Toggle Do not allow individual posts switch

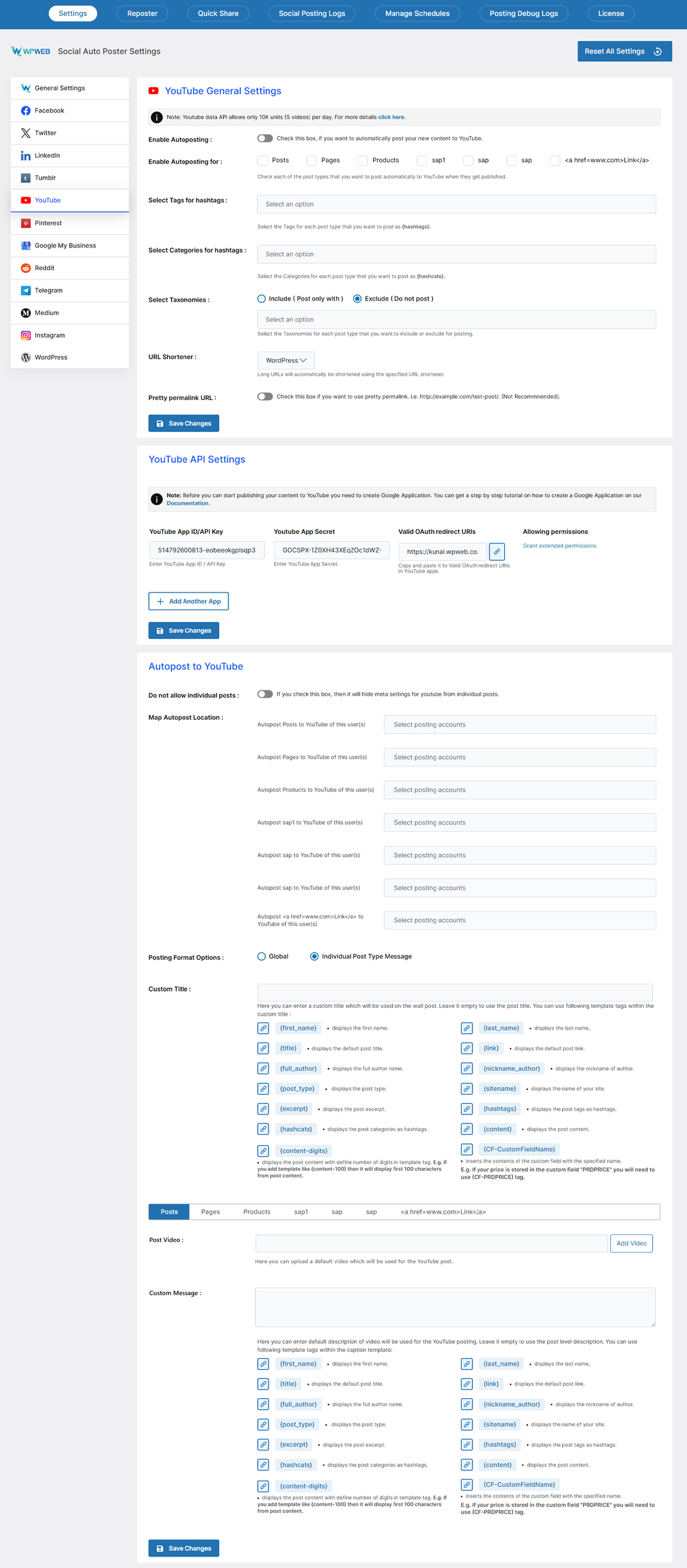point(265,694)
